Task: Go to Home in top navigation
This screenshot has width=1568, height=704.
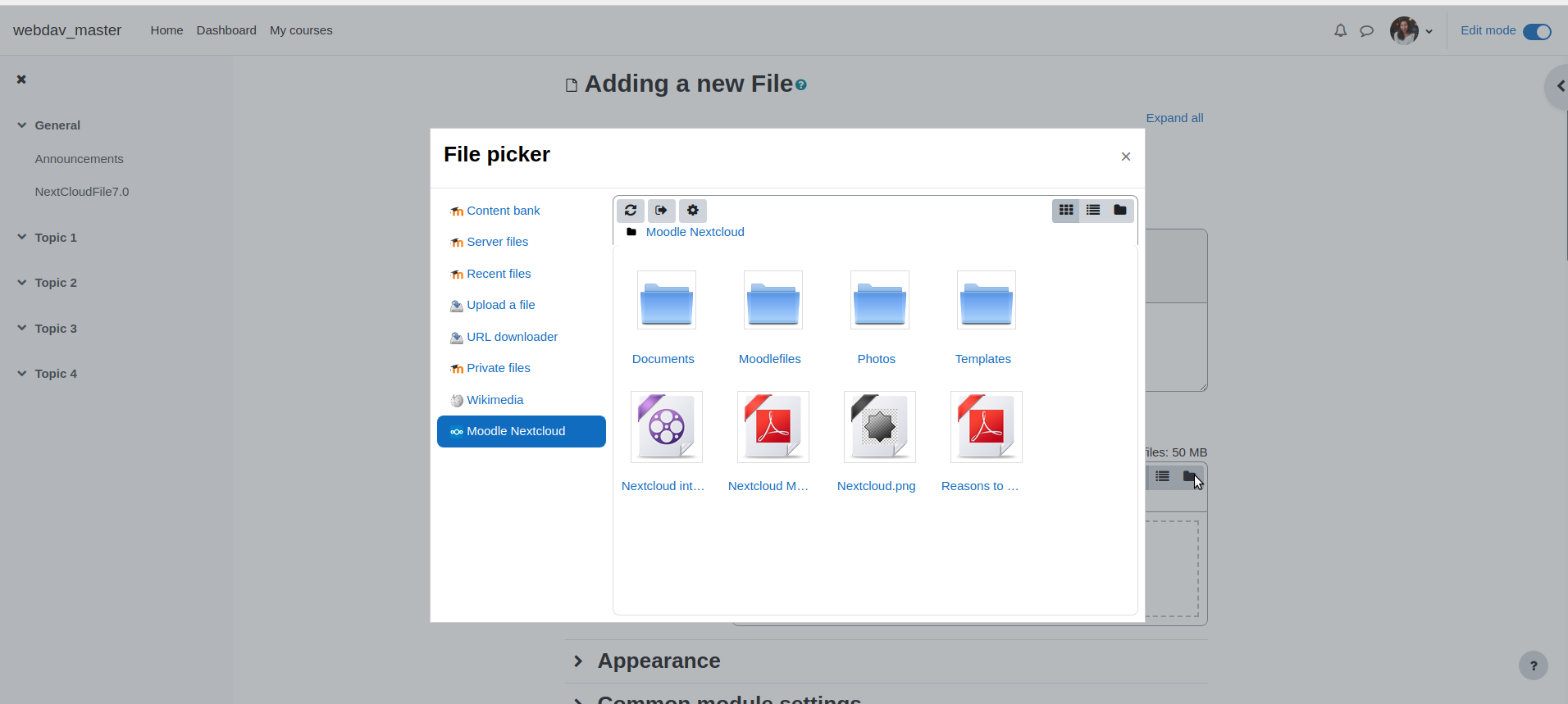Action: (x=166, y=30)
